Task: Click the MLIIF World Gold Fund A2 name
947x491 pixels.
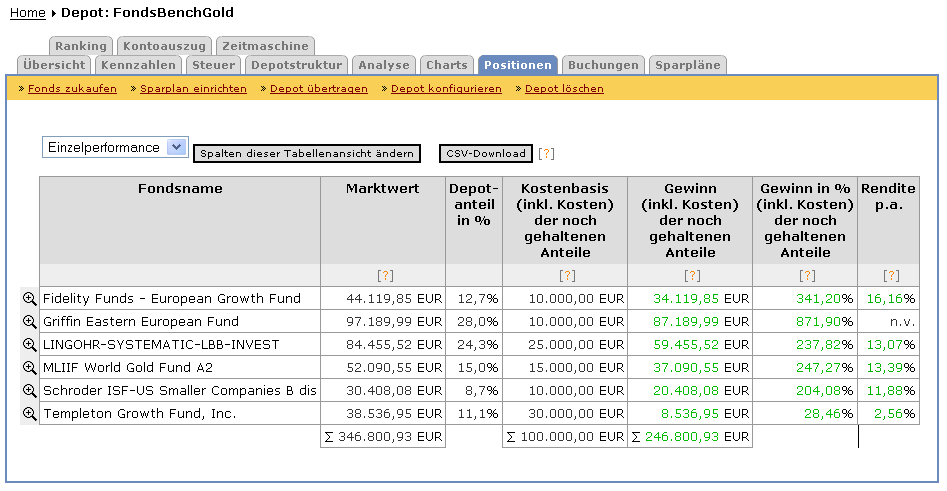Action: pyautogui.click(x=127, y=367)
